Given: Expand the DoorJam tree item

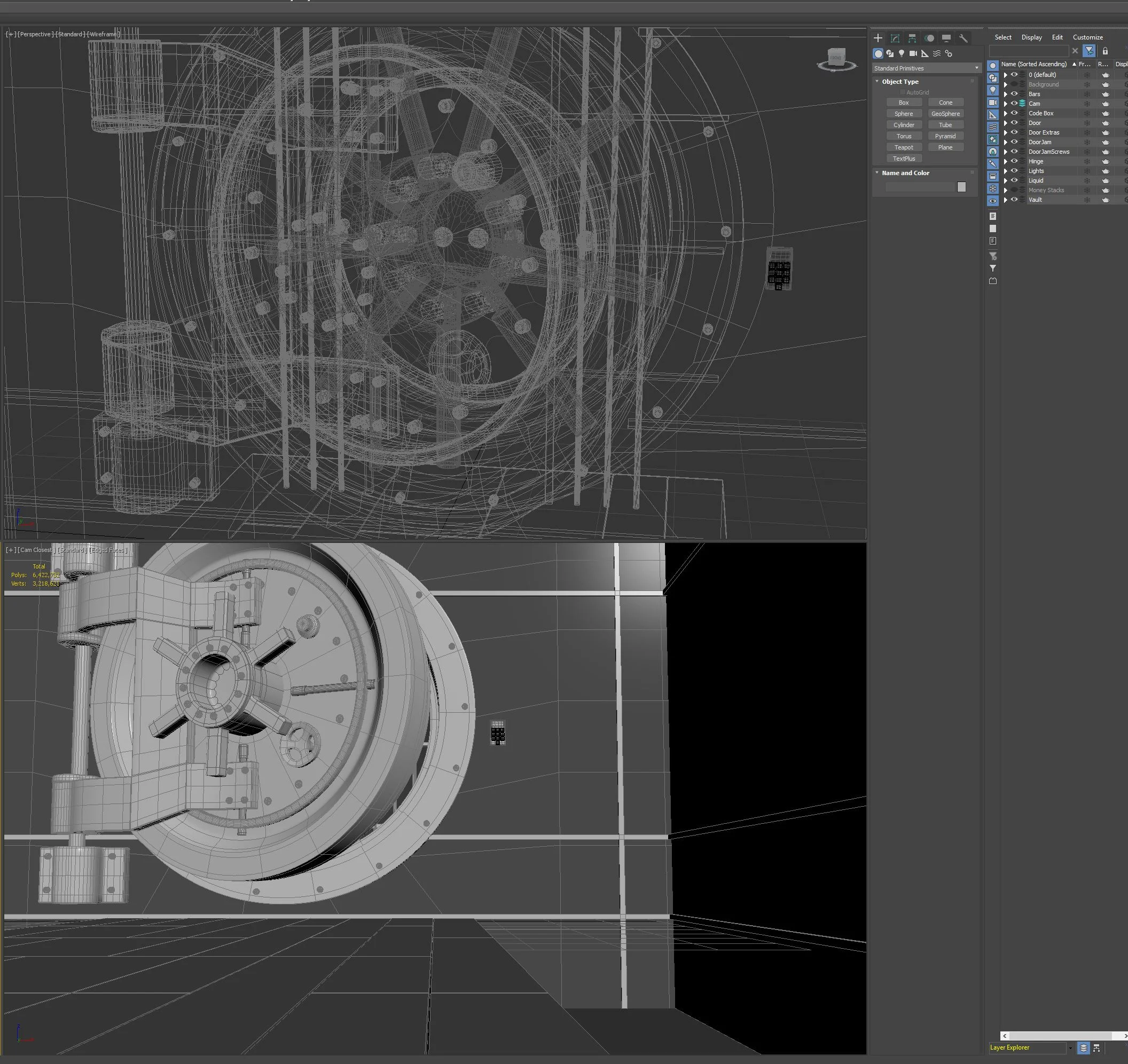Looking at the screenshot, I should pos(1006,143).
